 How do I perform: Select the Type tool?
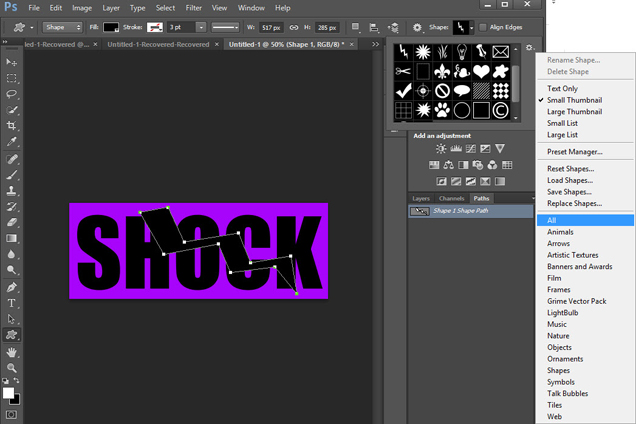(x=12, y=303)
